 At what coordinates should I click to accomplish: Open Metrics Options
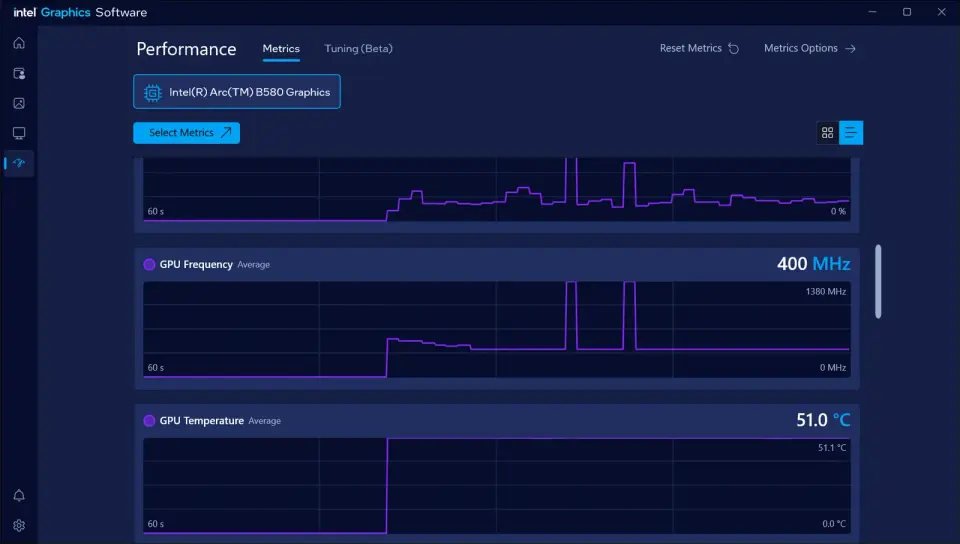(809, 48)
